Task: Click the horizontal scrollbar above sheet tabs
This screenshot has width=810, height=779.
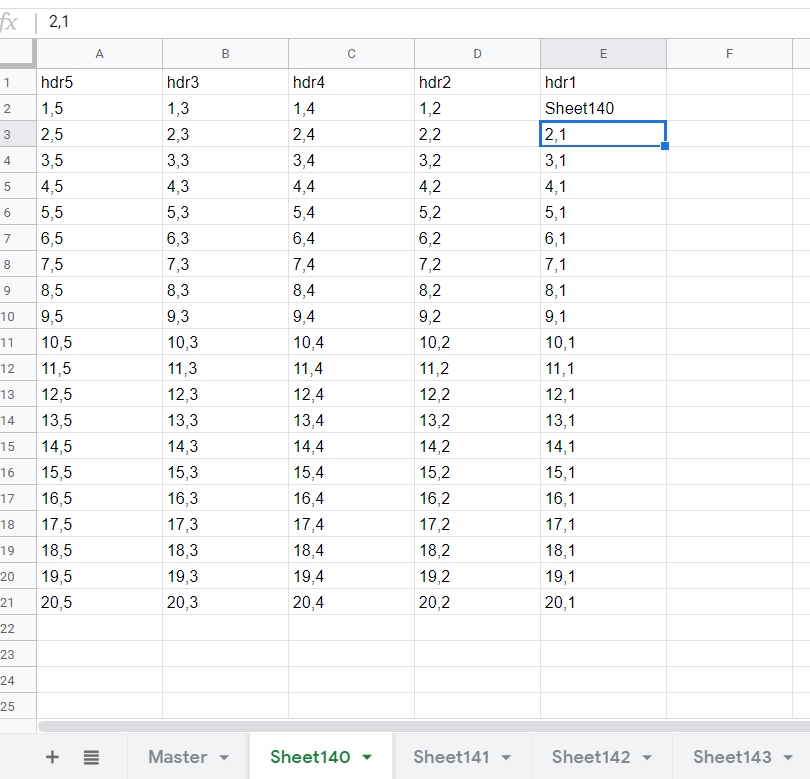Action: click(x=420, y=726)
